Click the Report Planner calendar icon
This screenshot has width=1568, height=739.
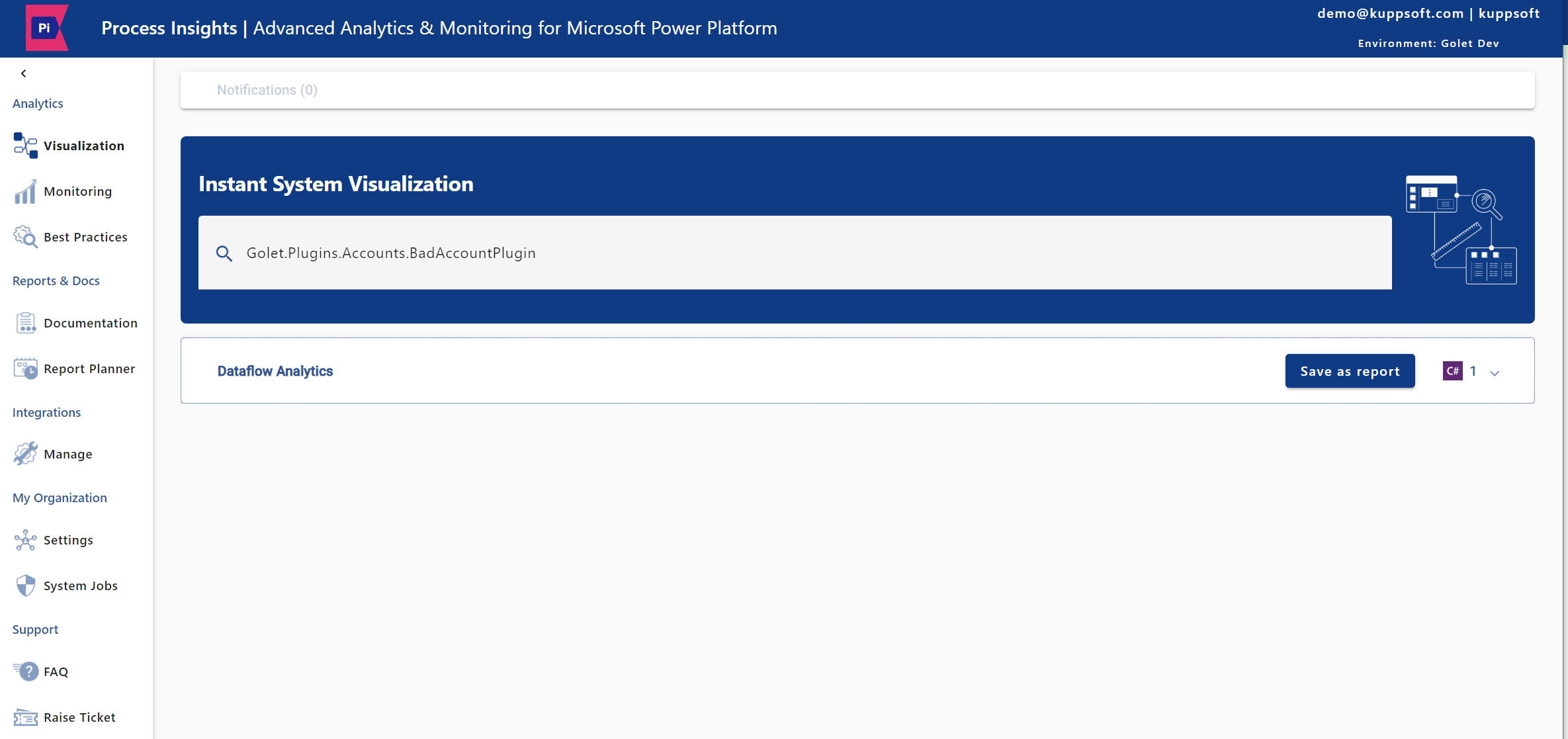26,369
